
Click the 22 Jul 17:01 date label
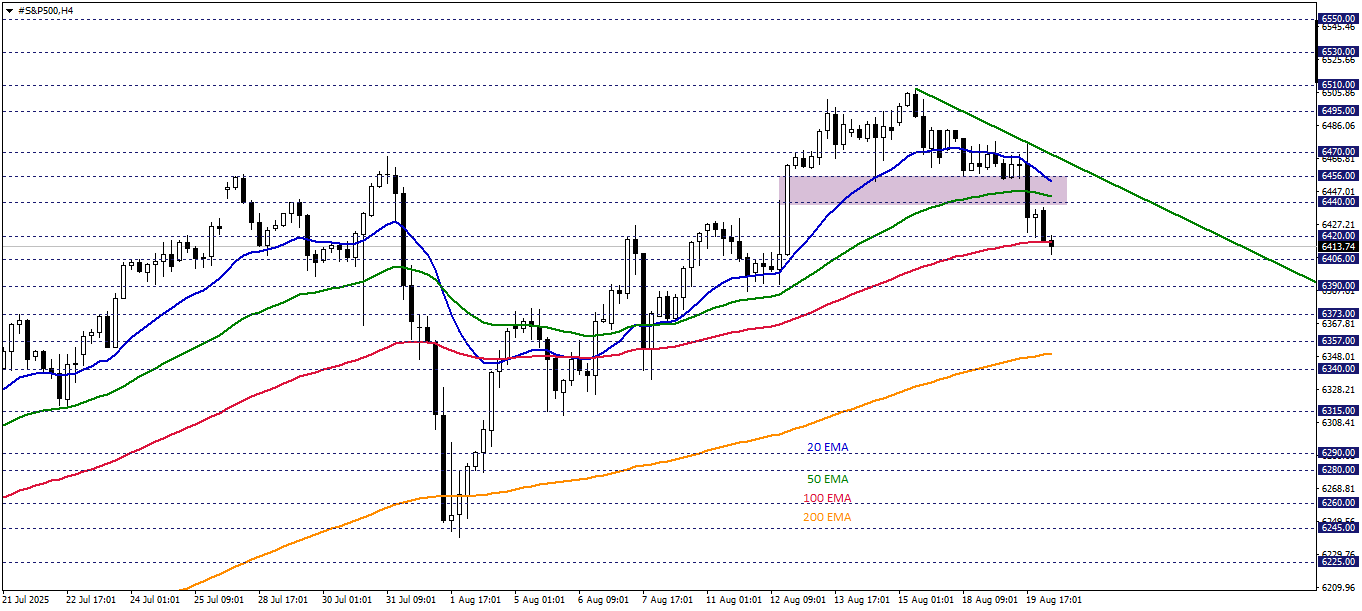tap(90, 600)
